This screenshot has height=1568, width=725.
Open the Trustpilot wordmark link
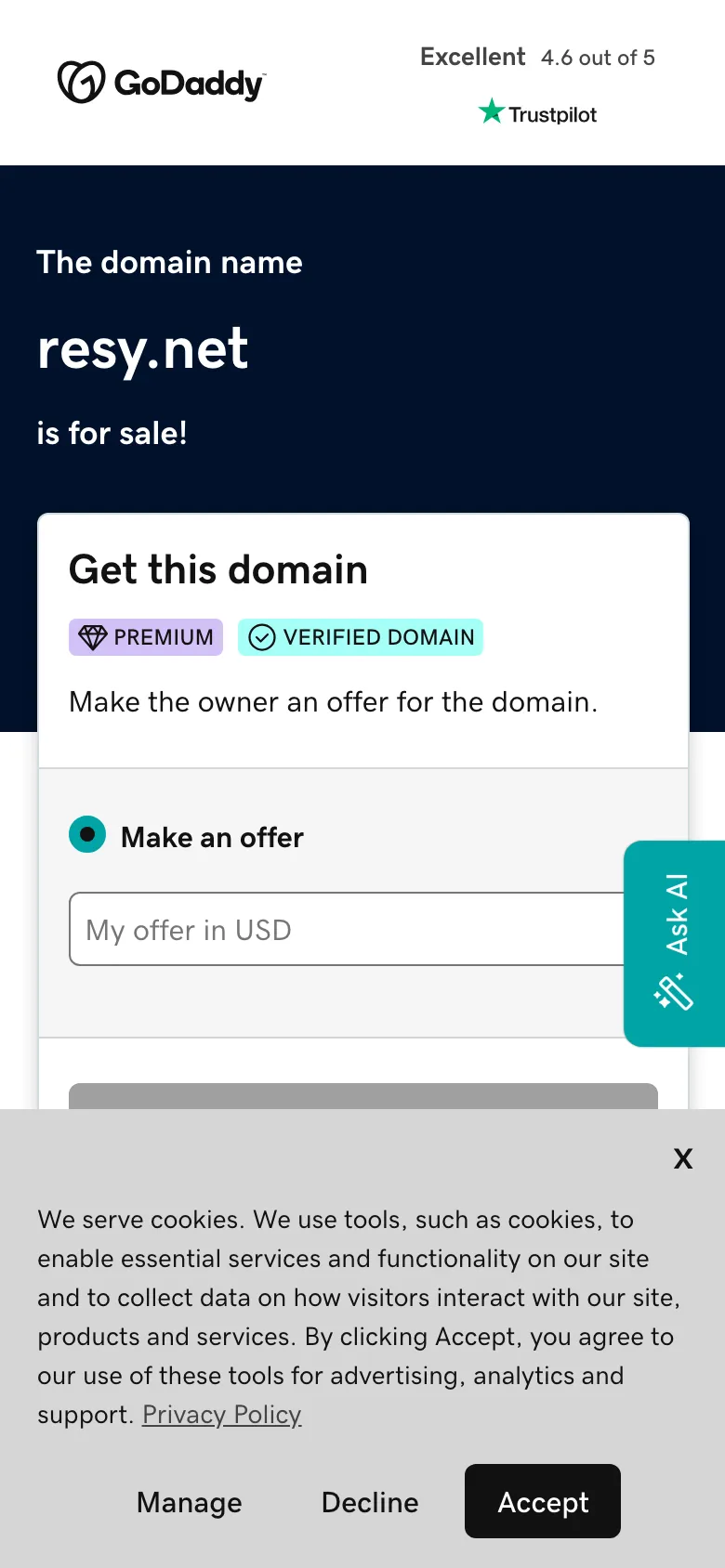pyautogui.click(x=552, y=114)
